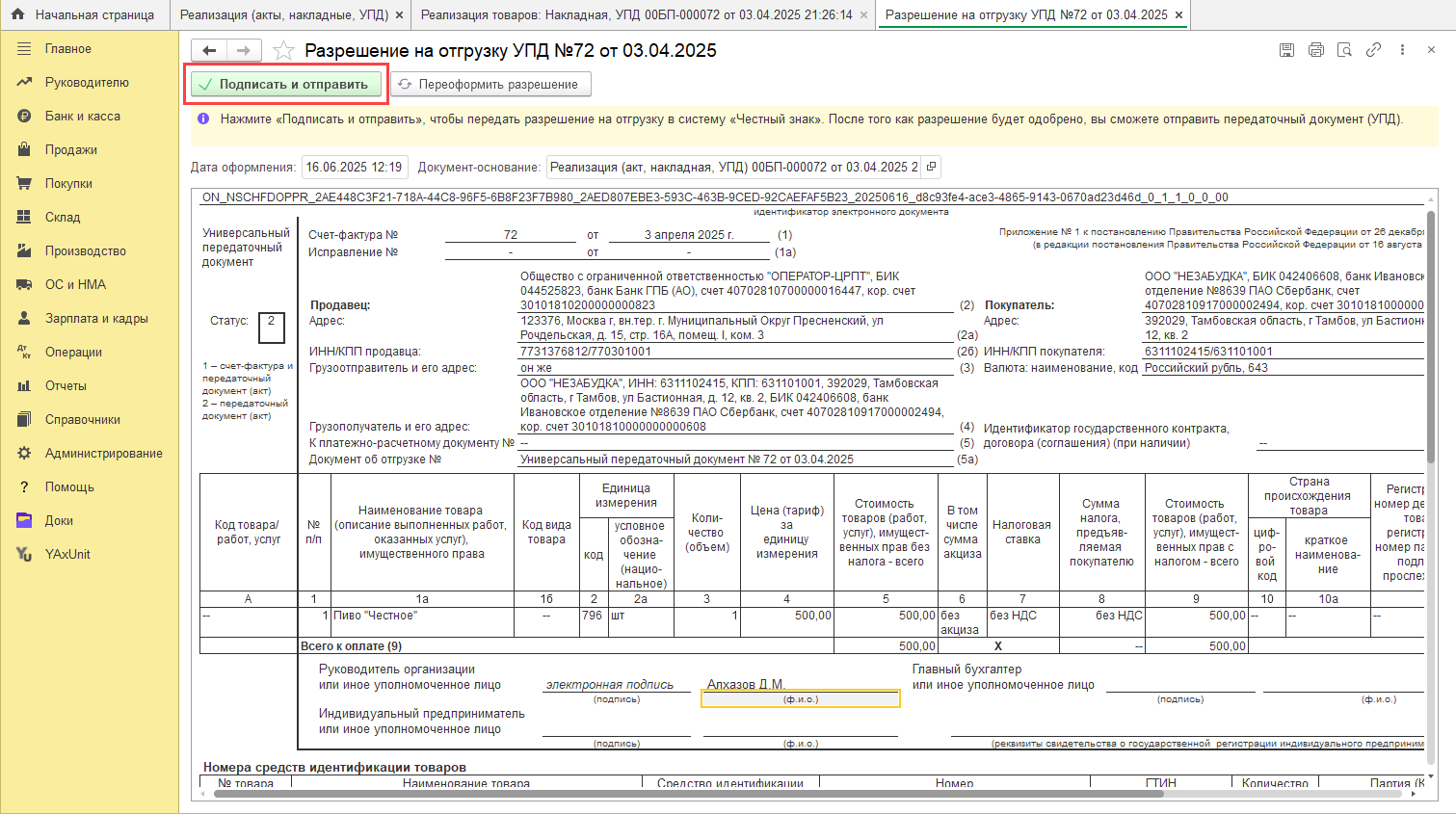
Task: Open the hamburger menu icon beside Главное
Action: [x=24, y=48]
